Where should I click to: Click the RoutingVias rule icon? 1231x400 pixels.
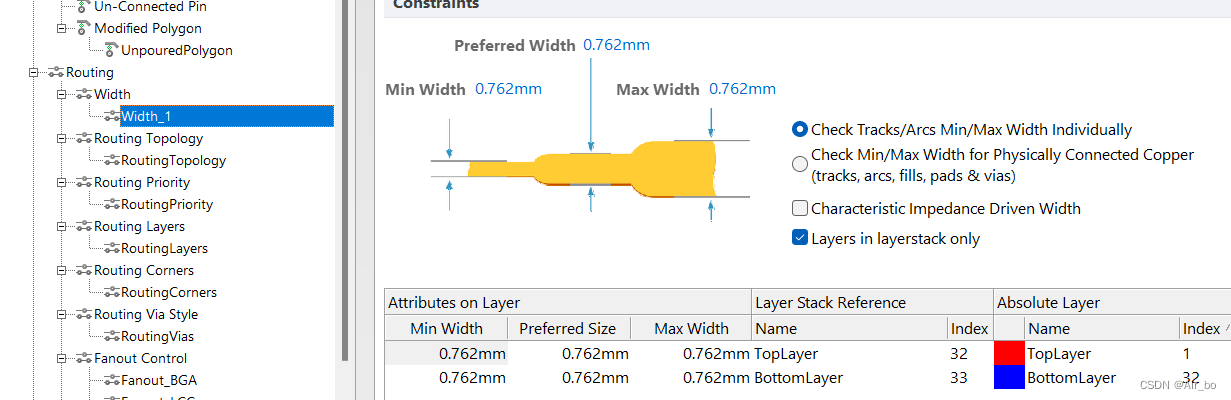110,336
